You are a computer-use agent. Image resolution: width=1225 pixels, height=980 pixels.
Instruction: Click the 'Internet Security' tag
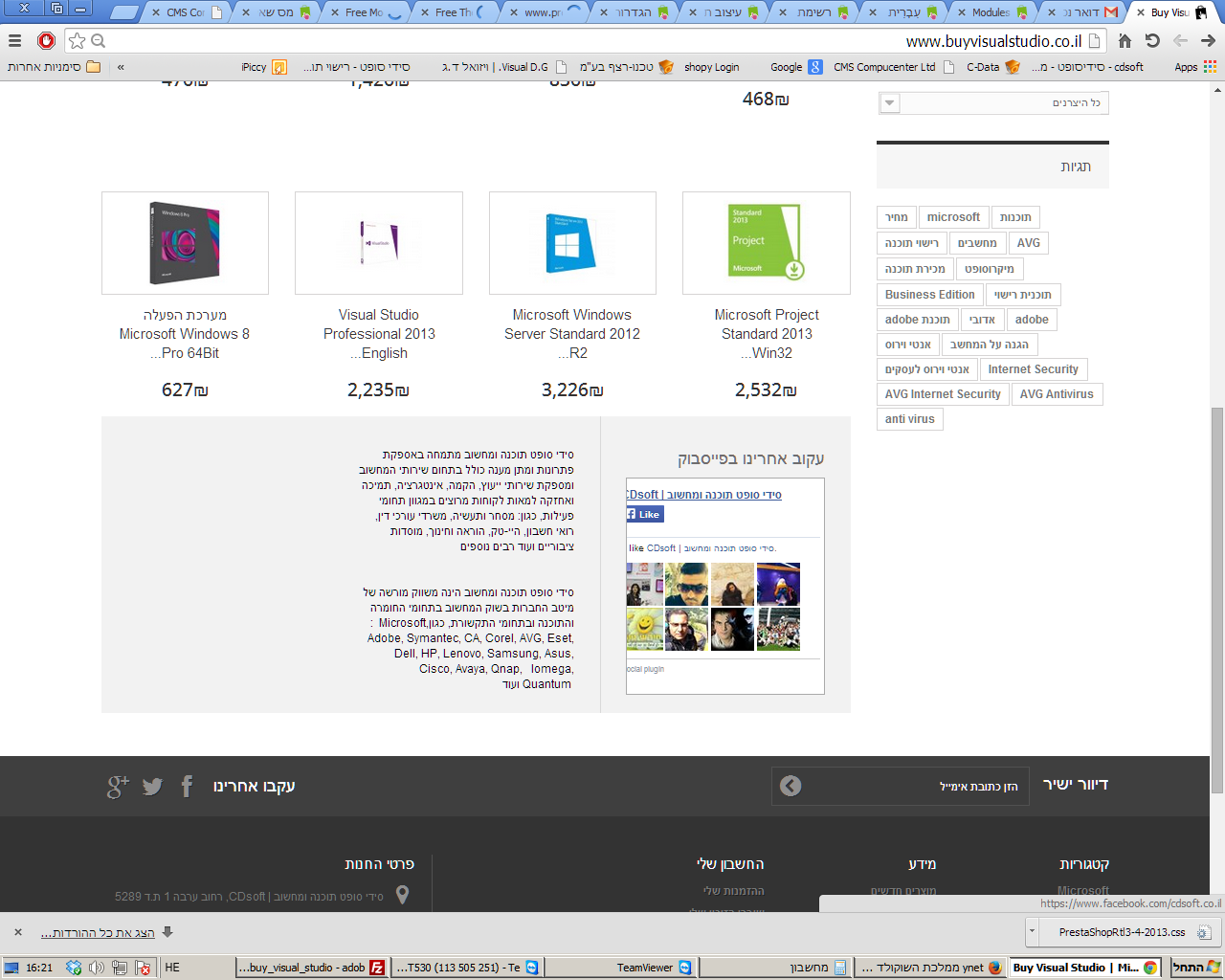[1034, 369]
